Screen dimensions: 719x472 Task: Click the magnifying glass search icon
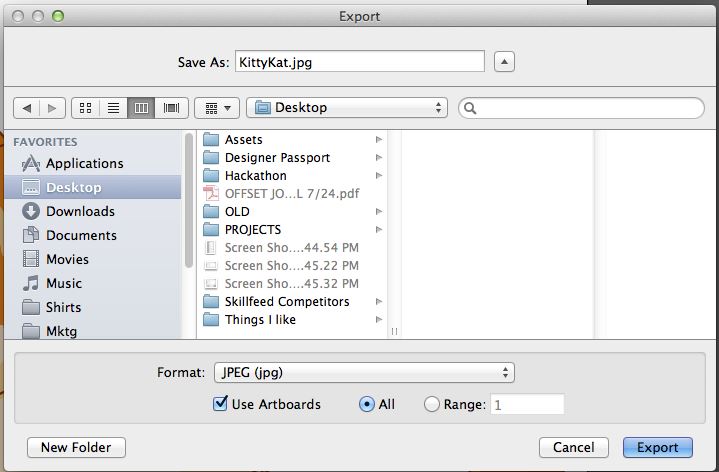point(470,108)
